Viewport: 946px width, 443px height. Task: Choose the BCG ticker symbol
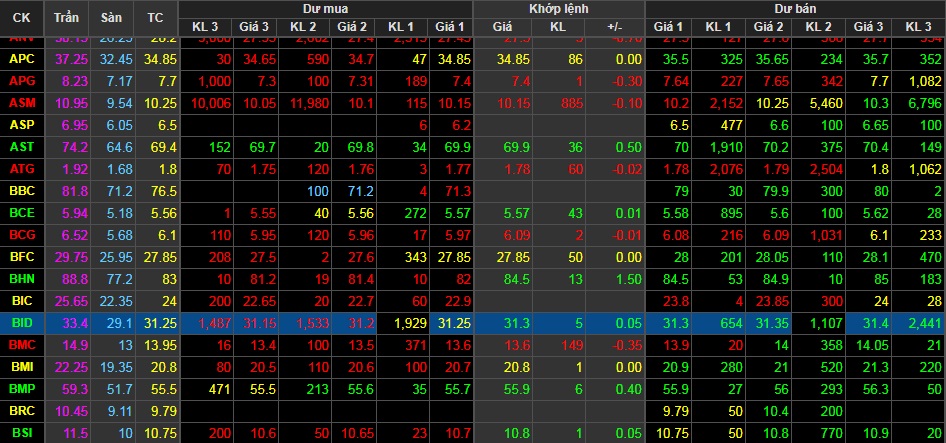coord(22,234)
